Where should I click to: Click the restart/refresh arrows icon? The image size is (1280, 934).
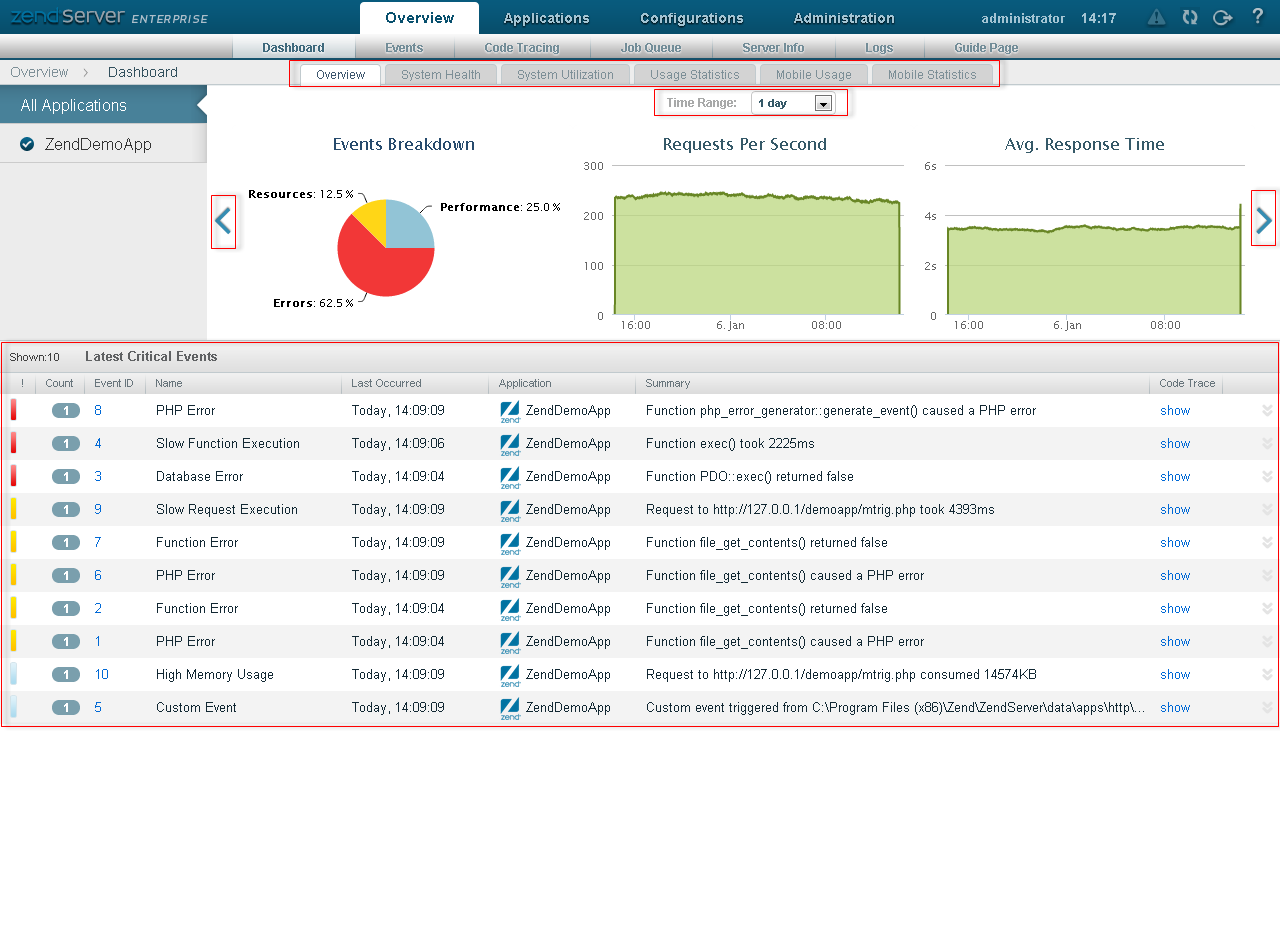click(x=1189, y=17)
